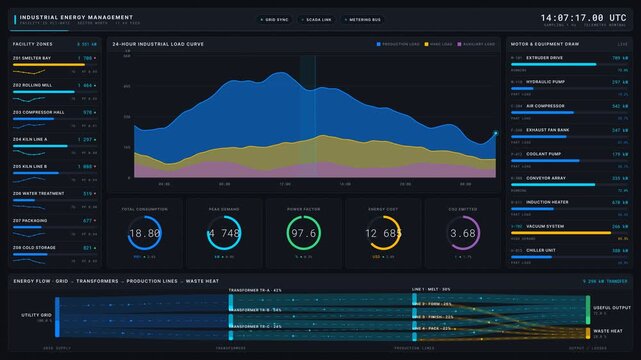Click the yellow load bar under Smelter Bay
Screen dimensions: 641x360
pos(49,65)
